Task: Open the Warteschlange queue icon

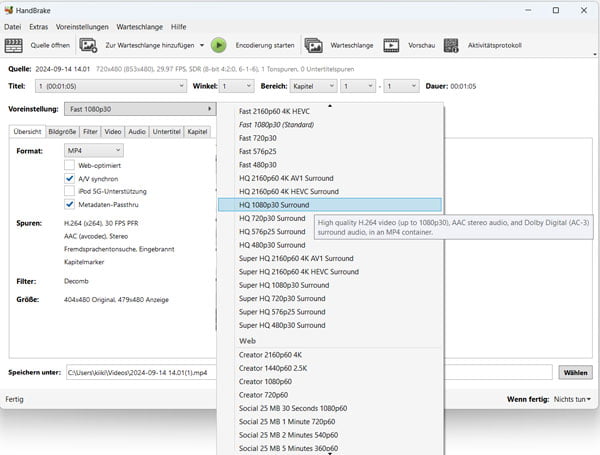Action: point(314,45)
